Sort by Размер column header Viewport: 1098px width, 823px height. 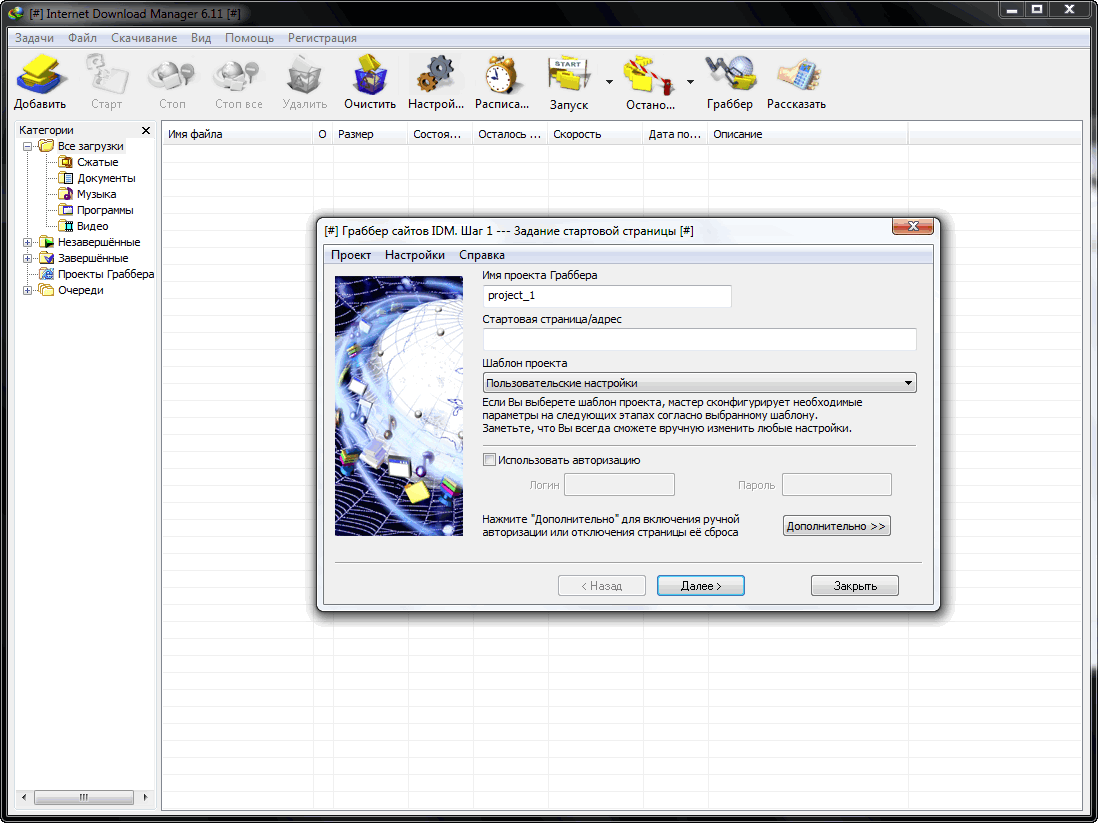point(370,134)
